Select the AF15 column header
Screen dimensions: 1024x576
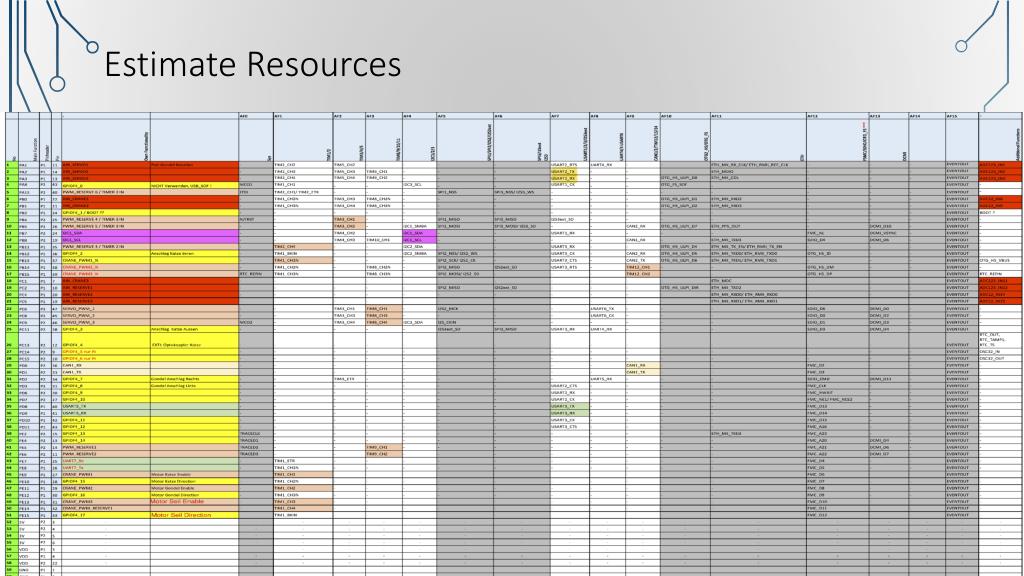pyautogui.click(x=962, y=116)
